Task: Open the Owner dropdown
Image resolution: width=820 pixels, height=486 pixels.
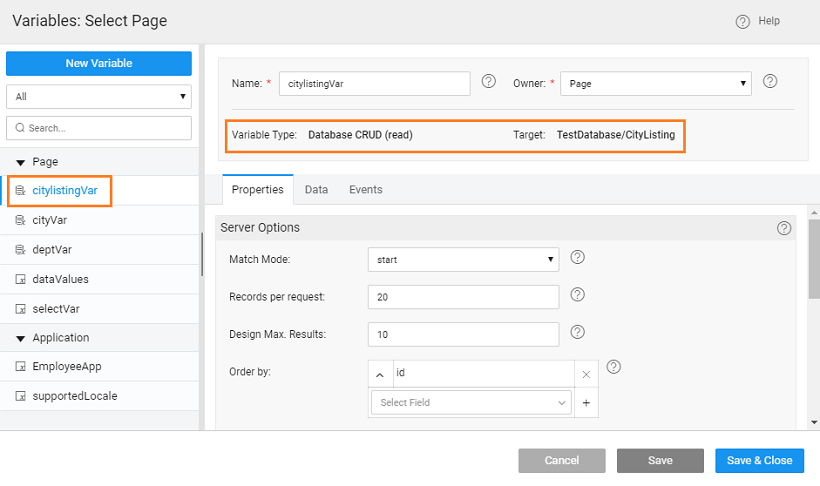Action: (655, 84)
